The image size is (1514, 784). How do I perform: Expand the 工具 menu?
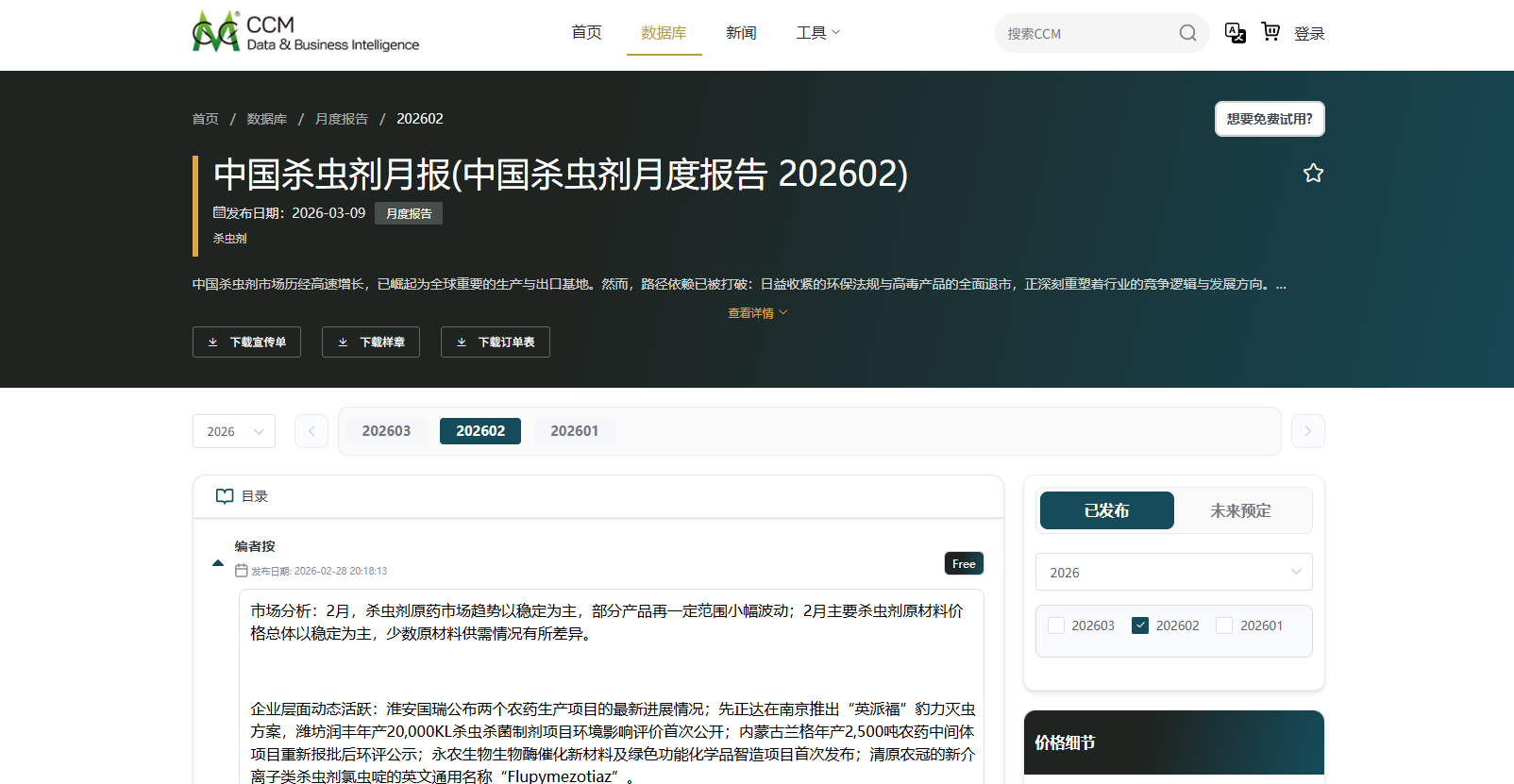pyautogui.click(x=817, y=33)
